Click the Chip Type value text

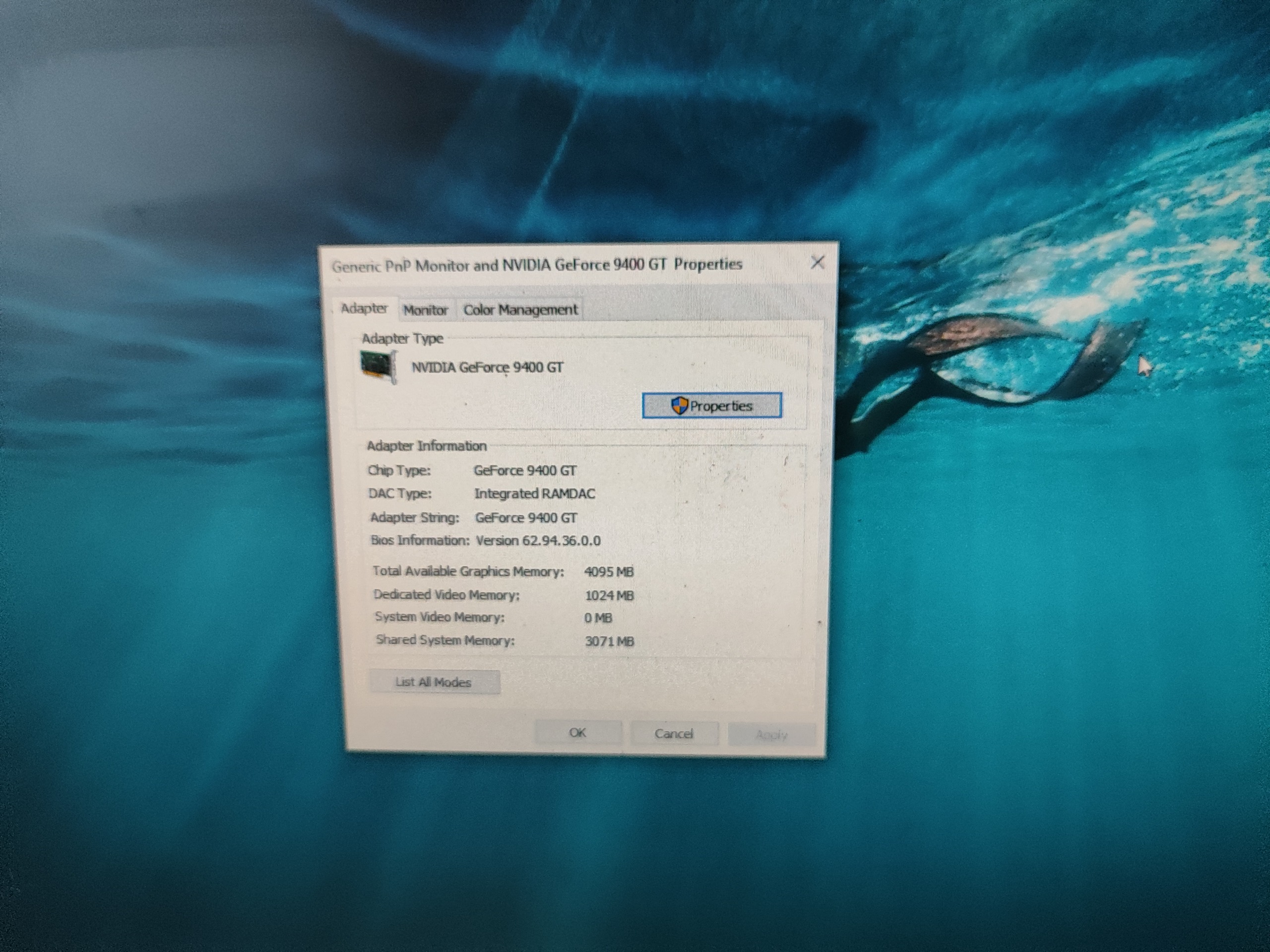pos(525,471)
